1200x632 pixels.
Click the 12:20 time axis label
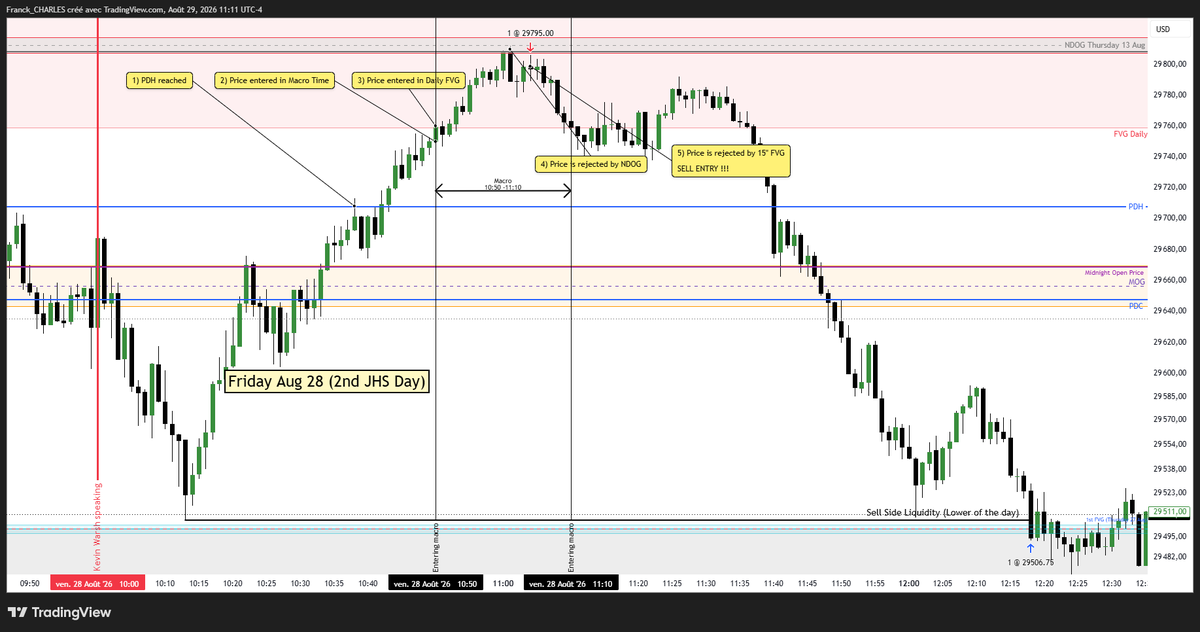(x=1044, y=583)
